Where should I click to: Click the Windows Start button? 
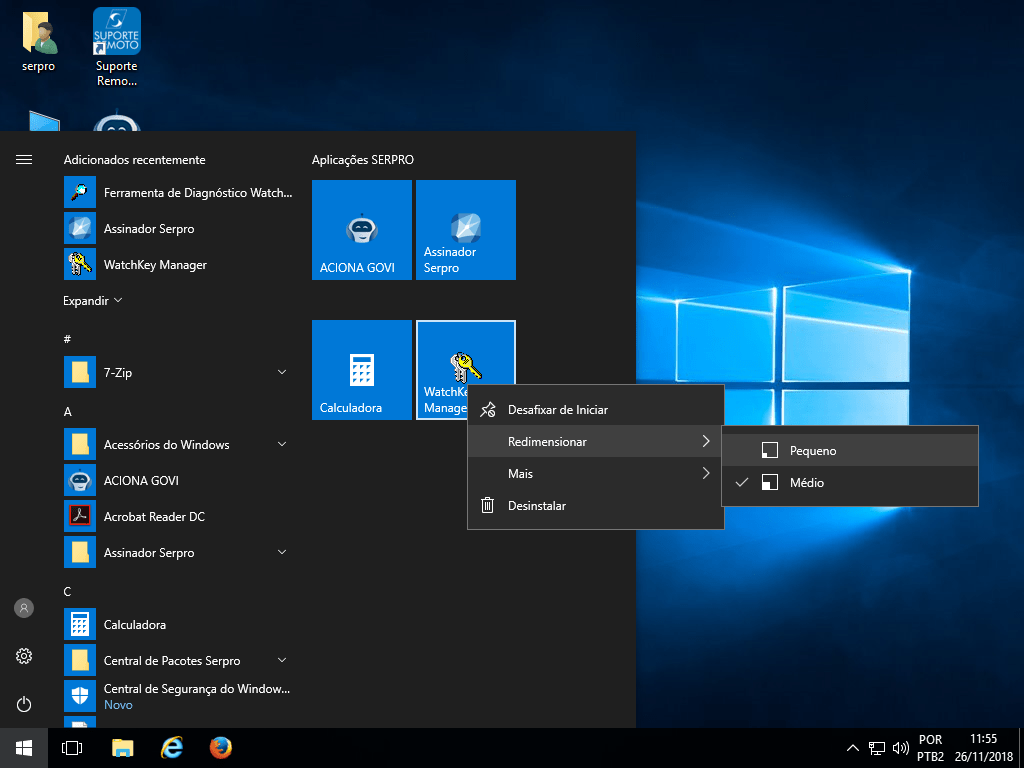[x=24, y=748]
